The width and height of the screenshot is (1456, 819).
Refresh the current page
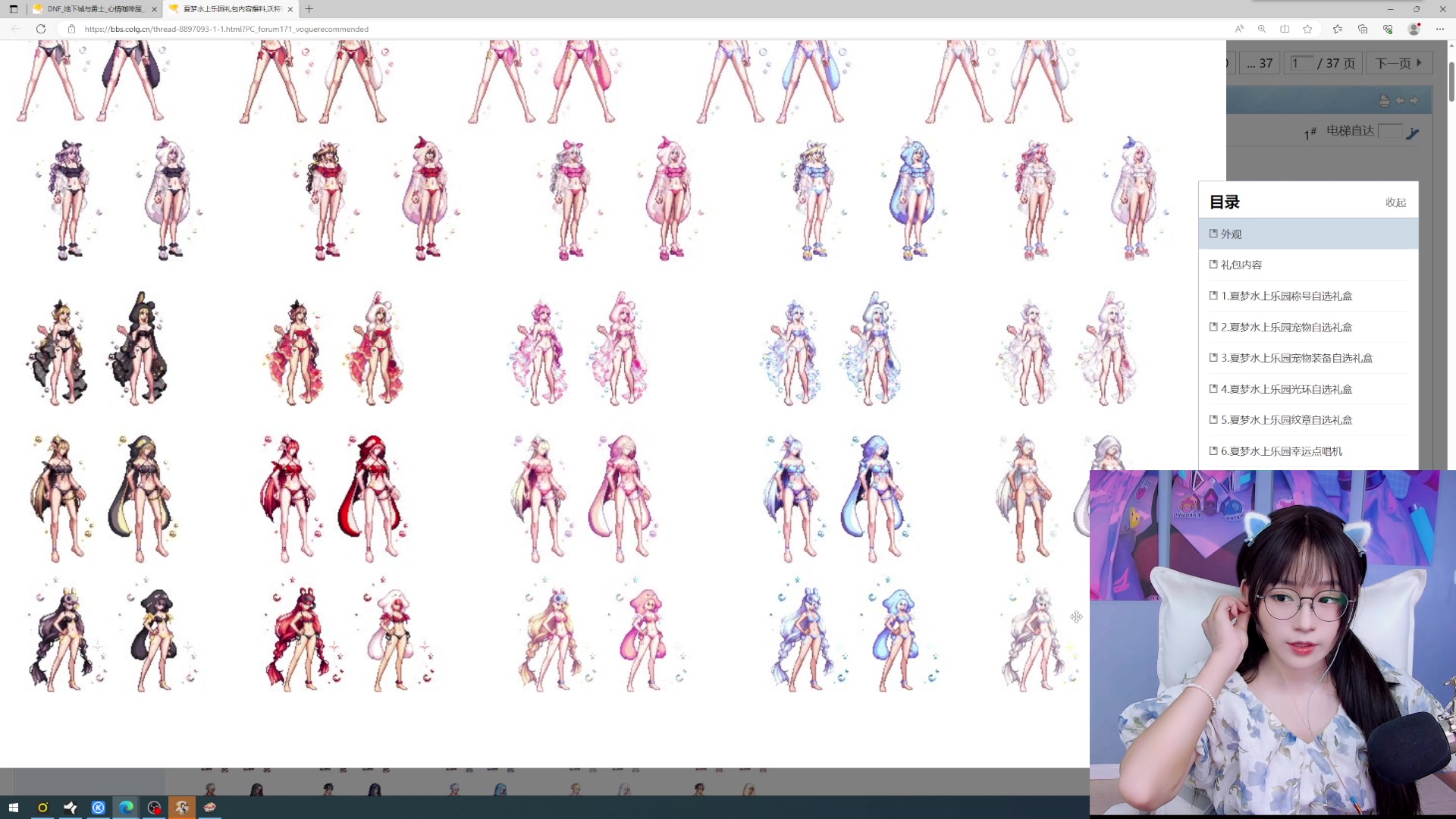pos(41,29)
